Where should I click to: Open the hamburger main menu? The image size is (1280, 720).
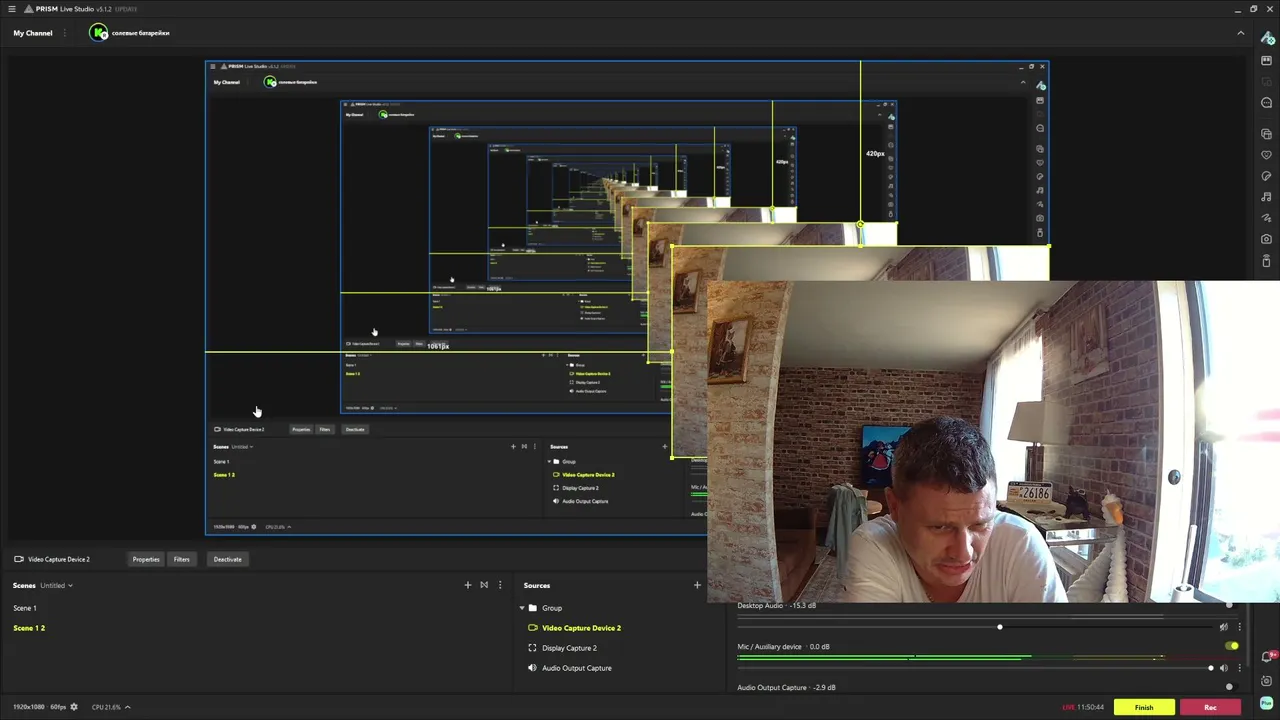click(12, 9)
